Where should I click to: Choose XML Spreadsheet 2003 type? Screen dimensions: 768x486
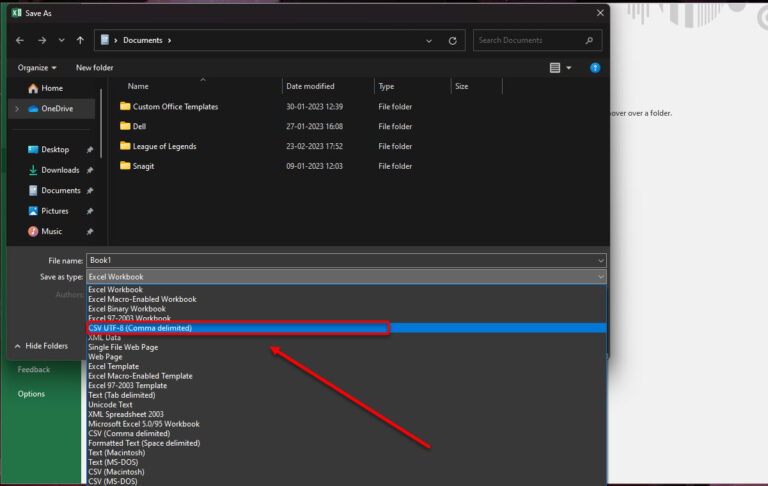click(x=346, y=414)
